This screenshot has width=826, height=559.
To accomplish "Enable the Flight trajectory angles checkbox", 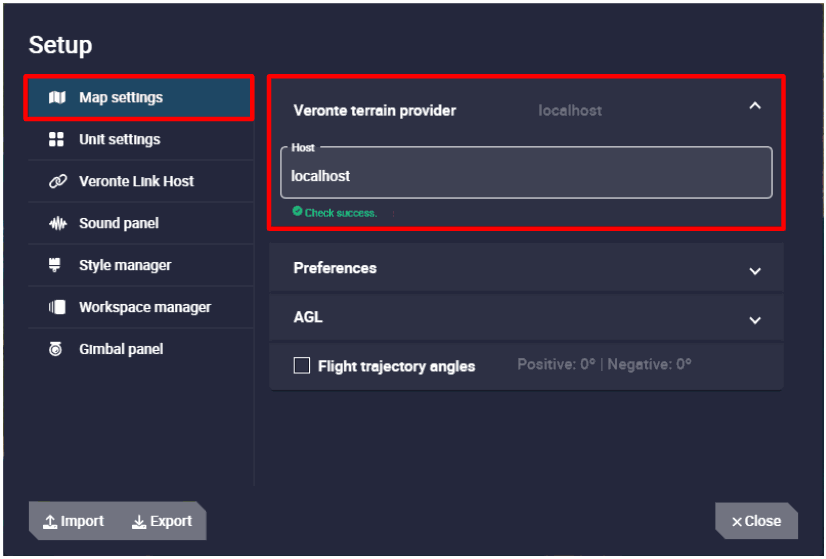I will pos(302,366).
